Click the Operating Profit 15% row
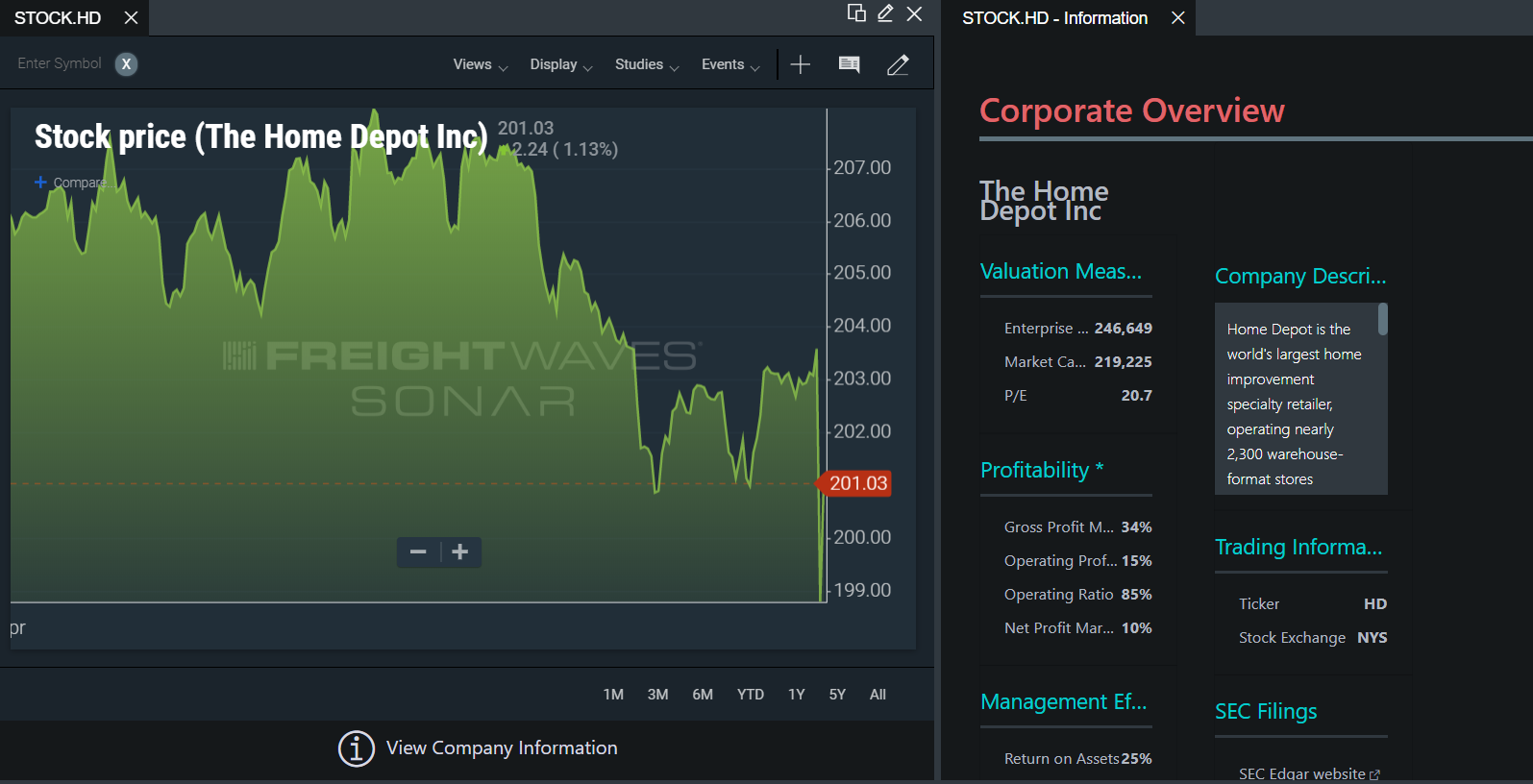This screenshot has width=1533, height=784. (x=1077, y=561)
